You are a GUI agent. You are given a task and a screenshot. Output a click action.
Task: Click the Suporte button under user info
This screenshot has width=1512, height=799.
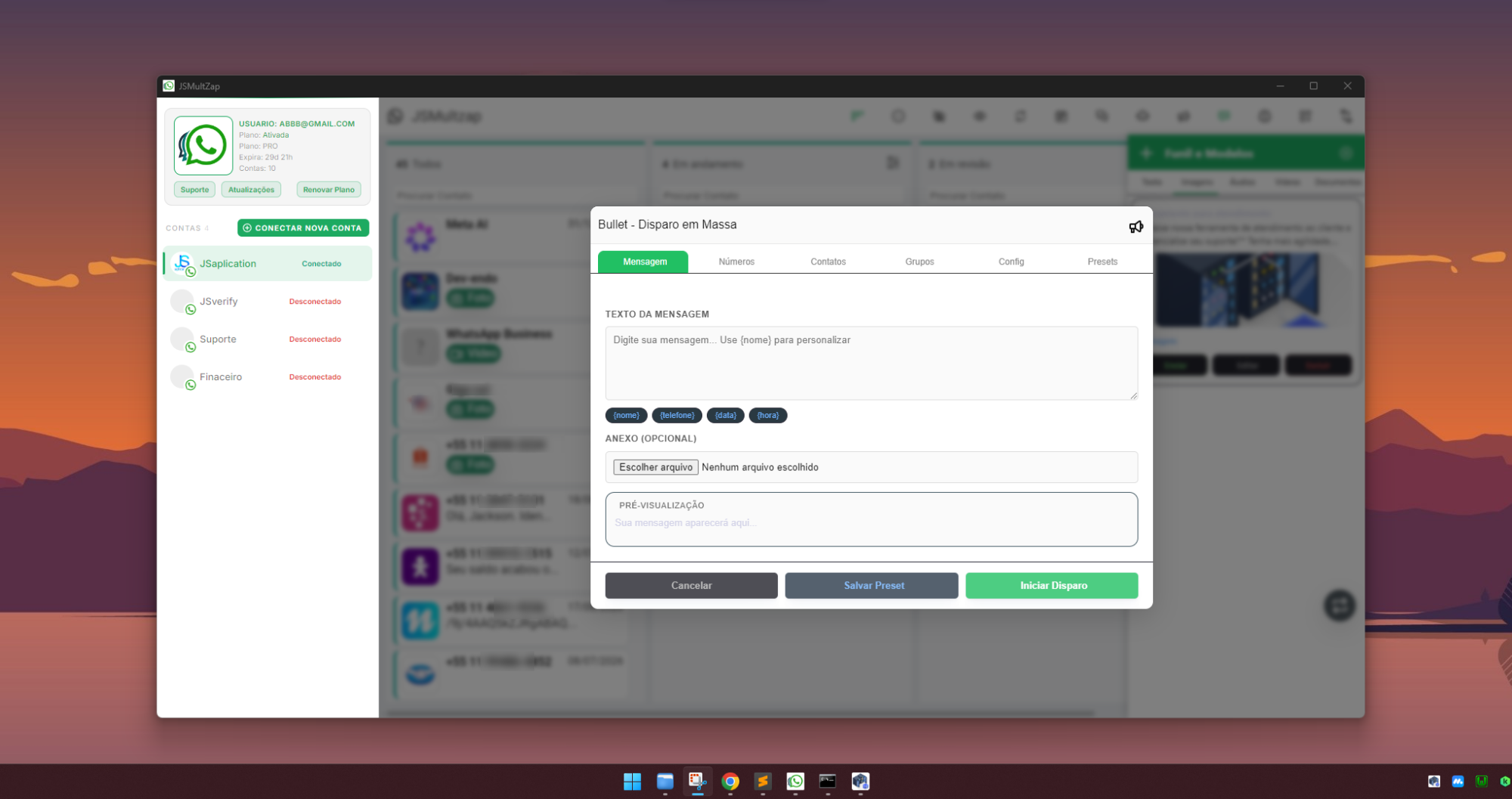click(194, 190)
